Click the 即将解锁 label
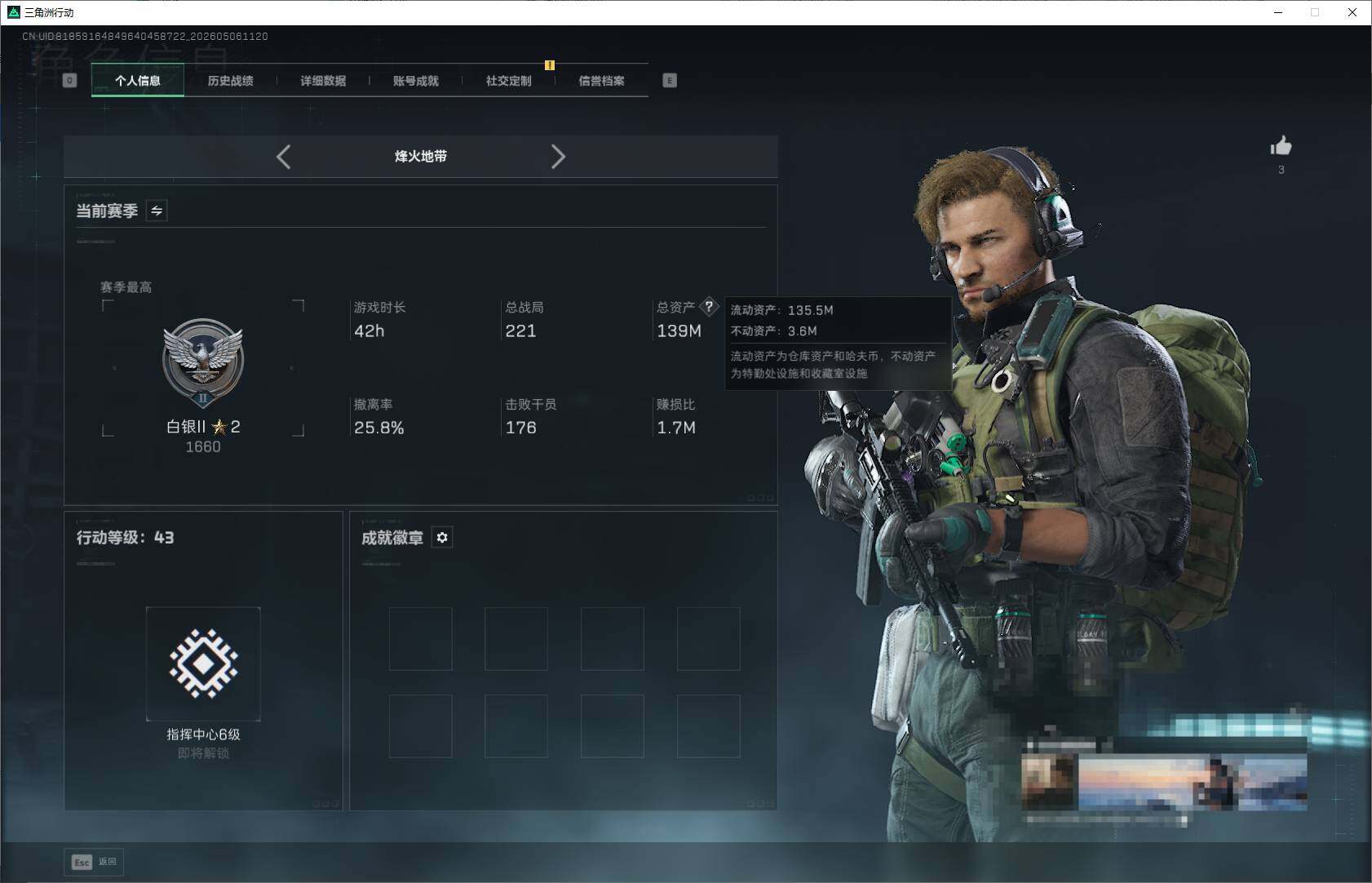 (203, 753)
